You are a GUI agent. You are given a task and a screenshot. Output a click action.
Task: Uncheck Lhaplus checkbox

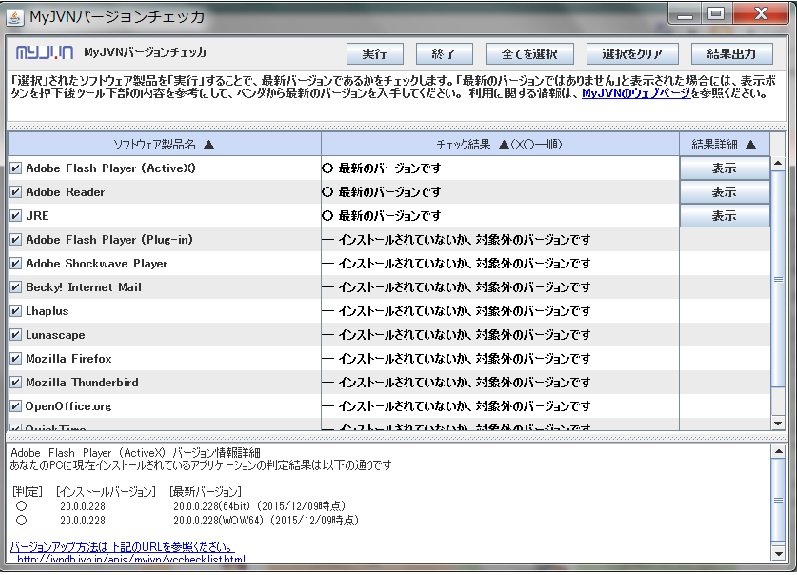[x=16, y=311]
